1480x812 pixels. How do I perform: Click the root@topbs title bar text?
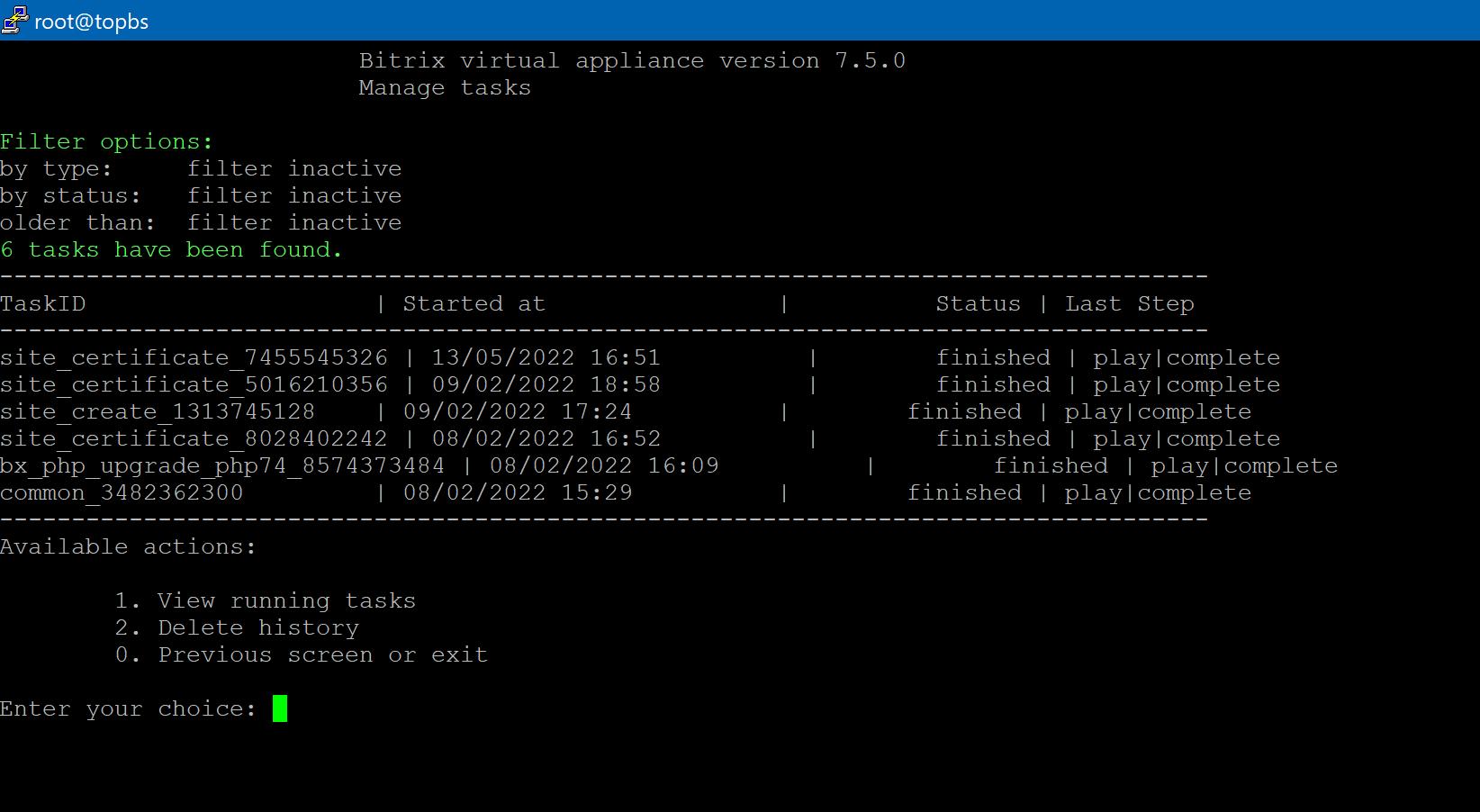tap(90, 22)
